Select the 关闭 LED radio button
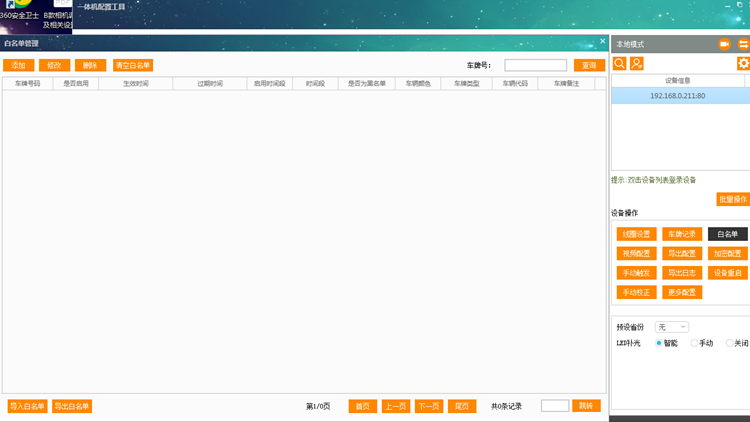Image resolution: width=750 pixels, height=422 pixels. click(729, 343)
